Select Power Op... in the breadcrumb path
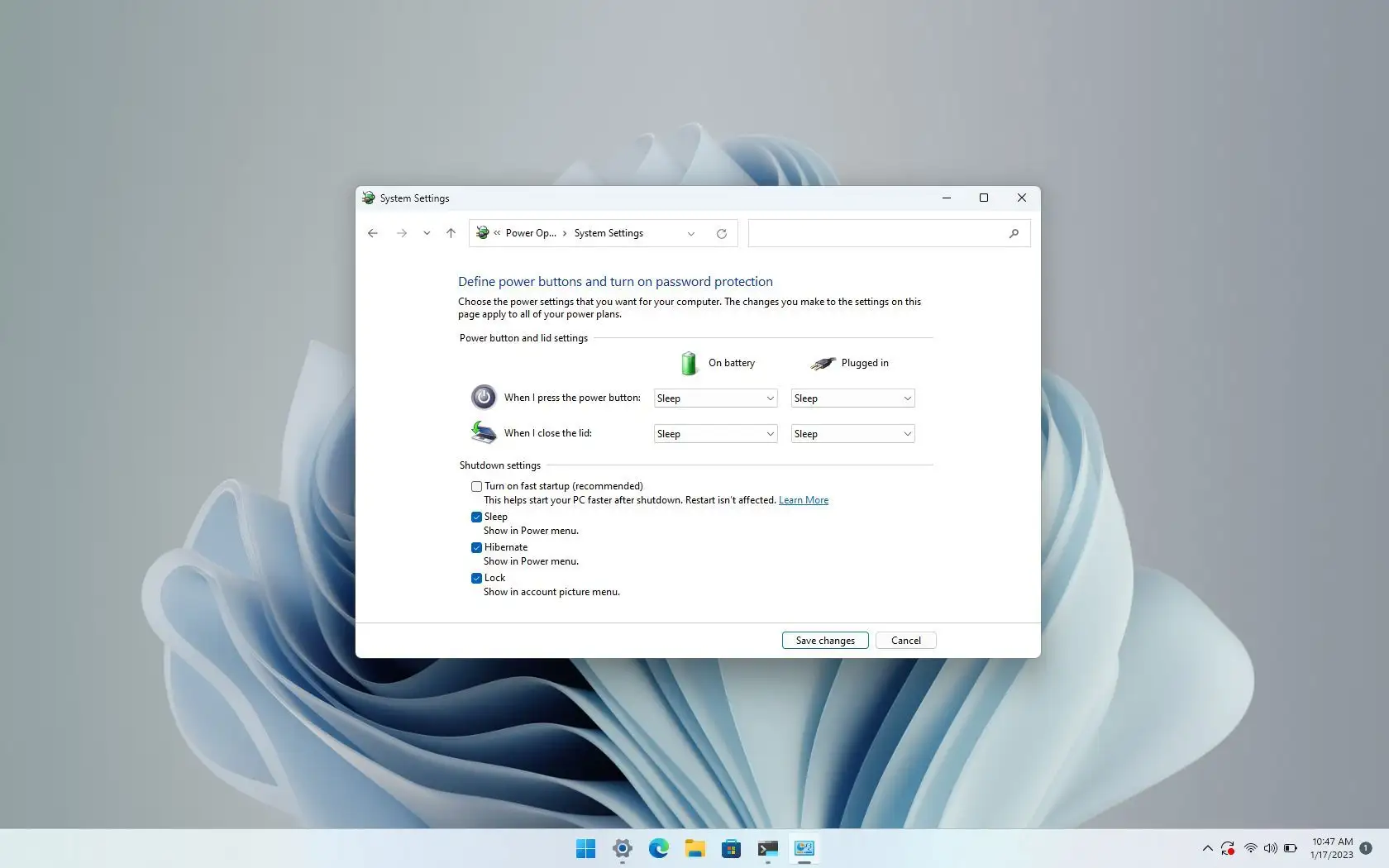 530,233
